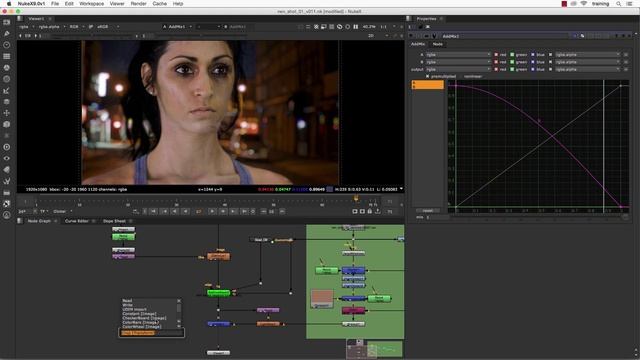Open the A input AddMix1 dropdown
Image resolution: width=640 pixels, height=360 pixels.
[x=177, y=27]
